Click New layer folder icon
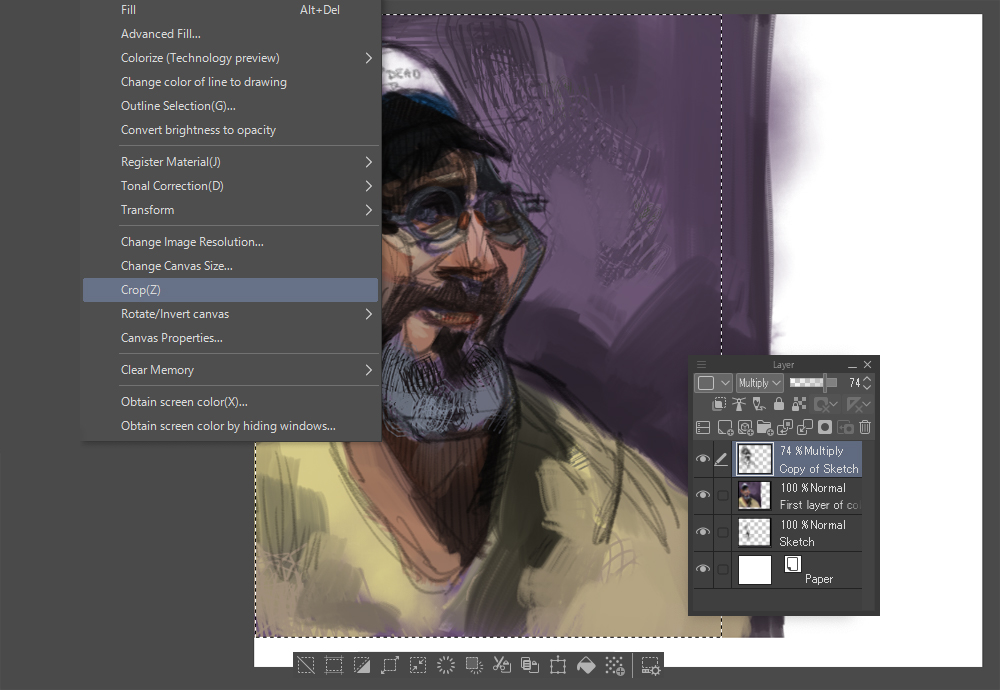Image resolution: width=1000 pixels, height=690 pixels. 765,427
